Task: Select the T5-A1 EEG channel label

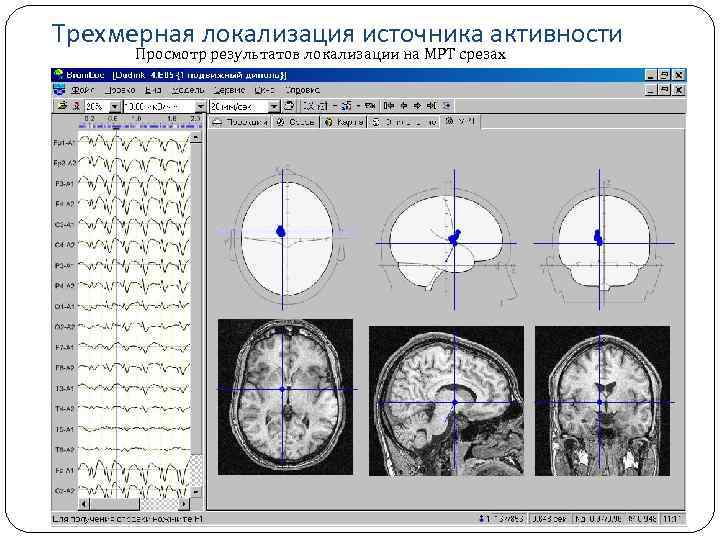Action: point(64,429)
